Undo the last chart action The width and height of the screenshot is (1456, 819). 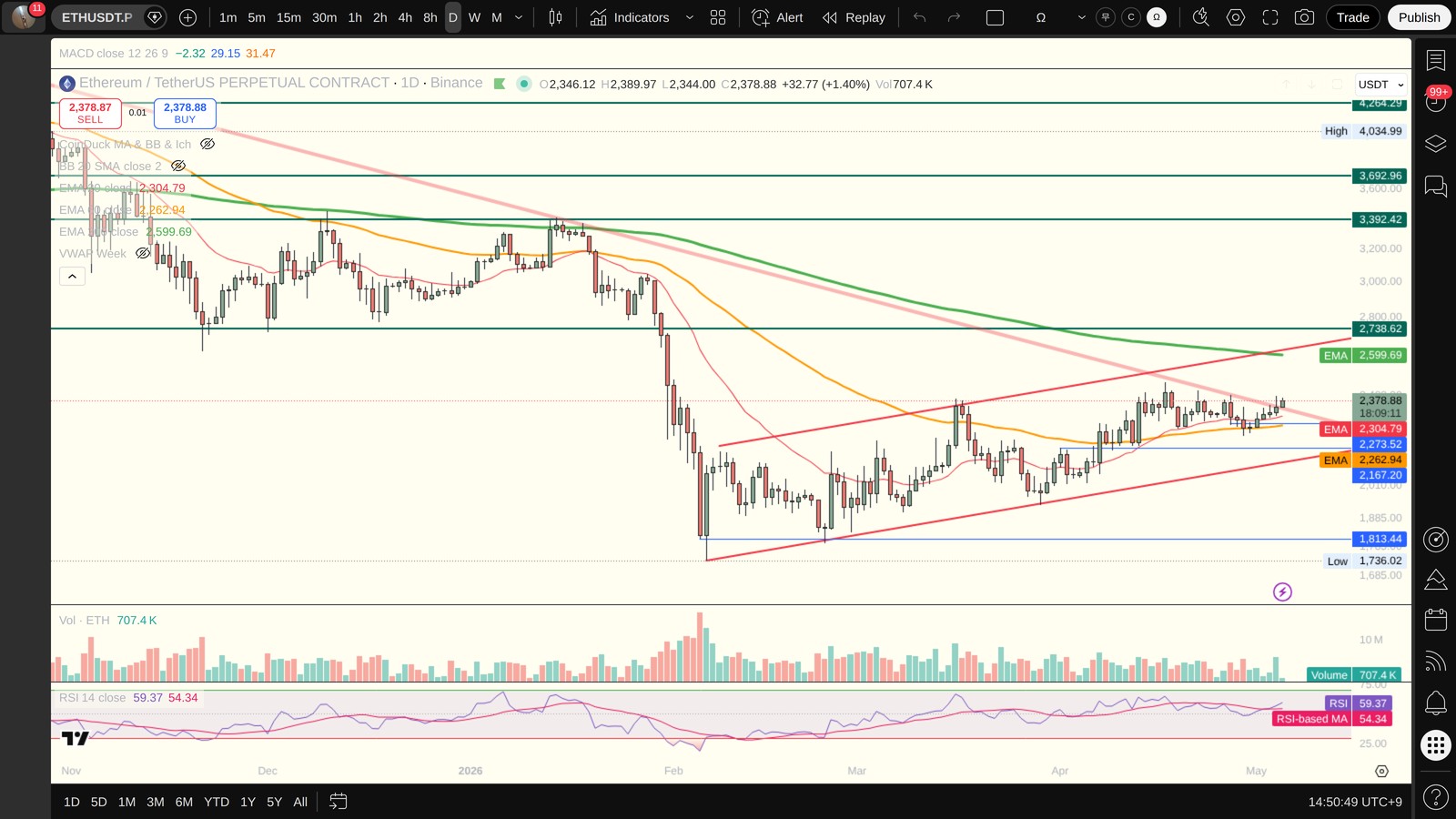(x=920, y=17)
